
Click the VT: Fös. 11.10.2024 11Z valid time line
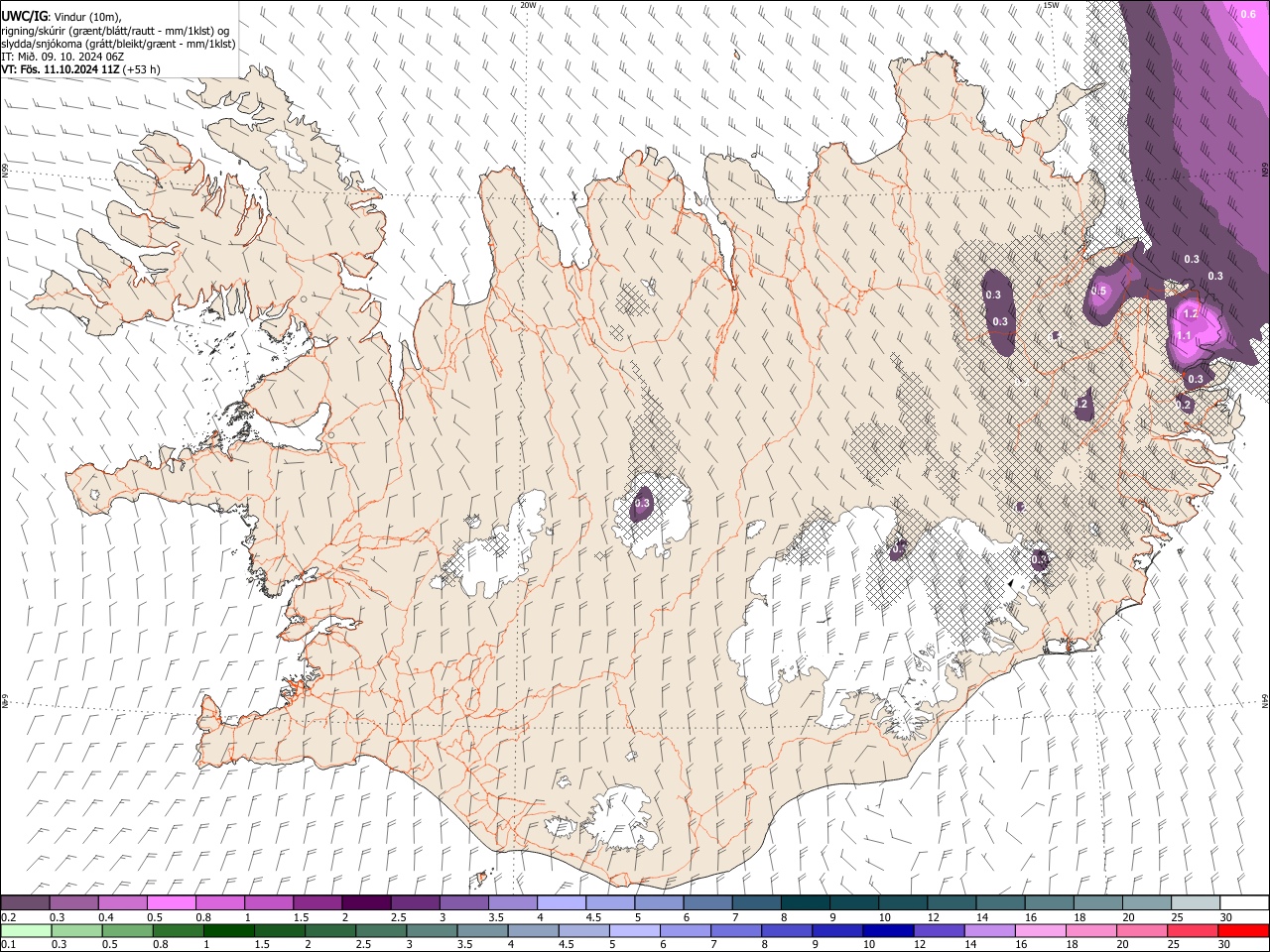80,69
